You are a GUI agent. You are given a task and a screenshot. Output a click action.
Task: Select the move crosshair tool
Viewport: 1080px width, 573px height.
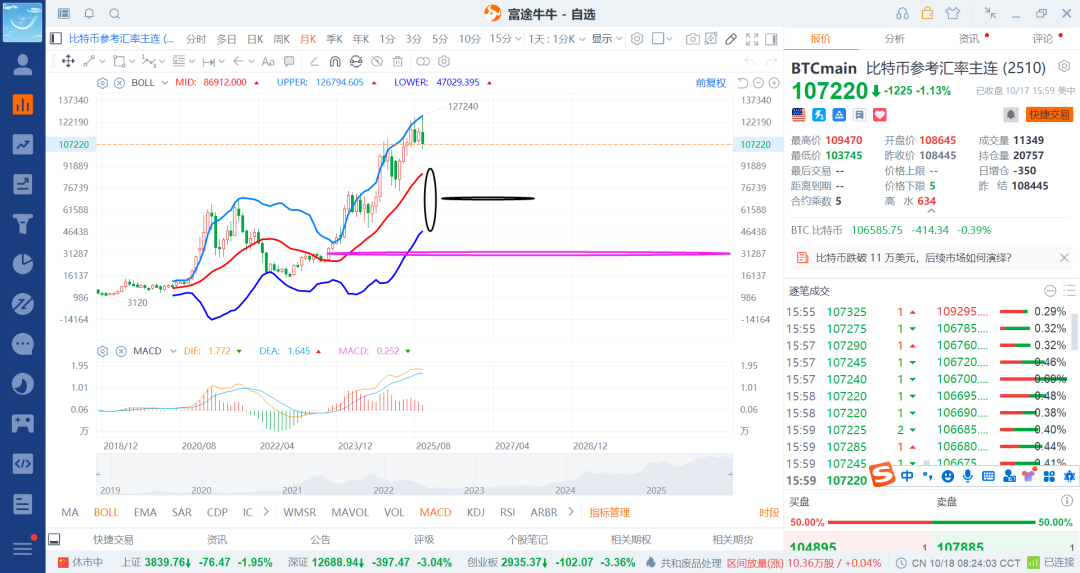68,61
